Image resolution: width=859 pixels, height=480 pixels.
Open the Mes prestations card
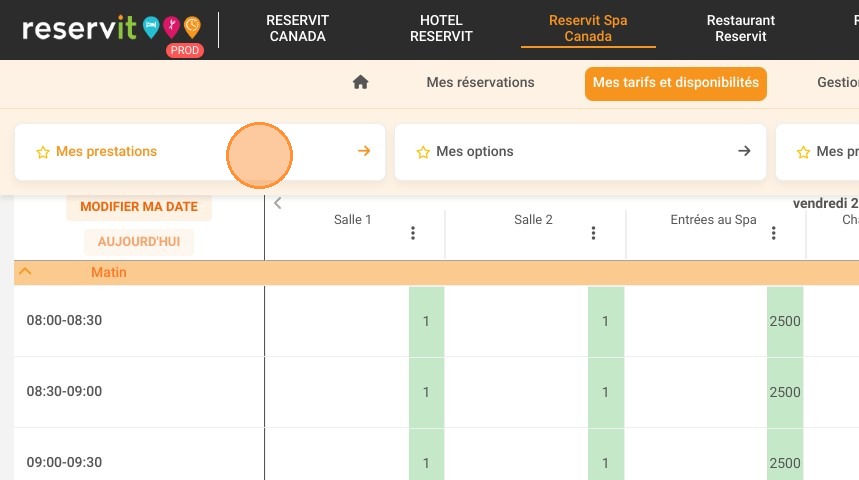click(200, 152)
